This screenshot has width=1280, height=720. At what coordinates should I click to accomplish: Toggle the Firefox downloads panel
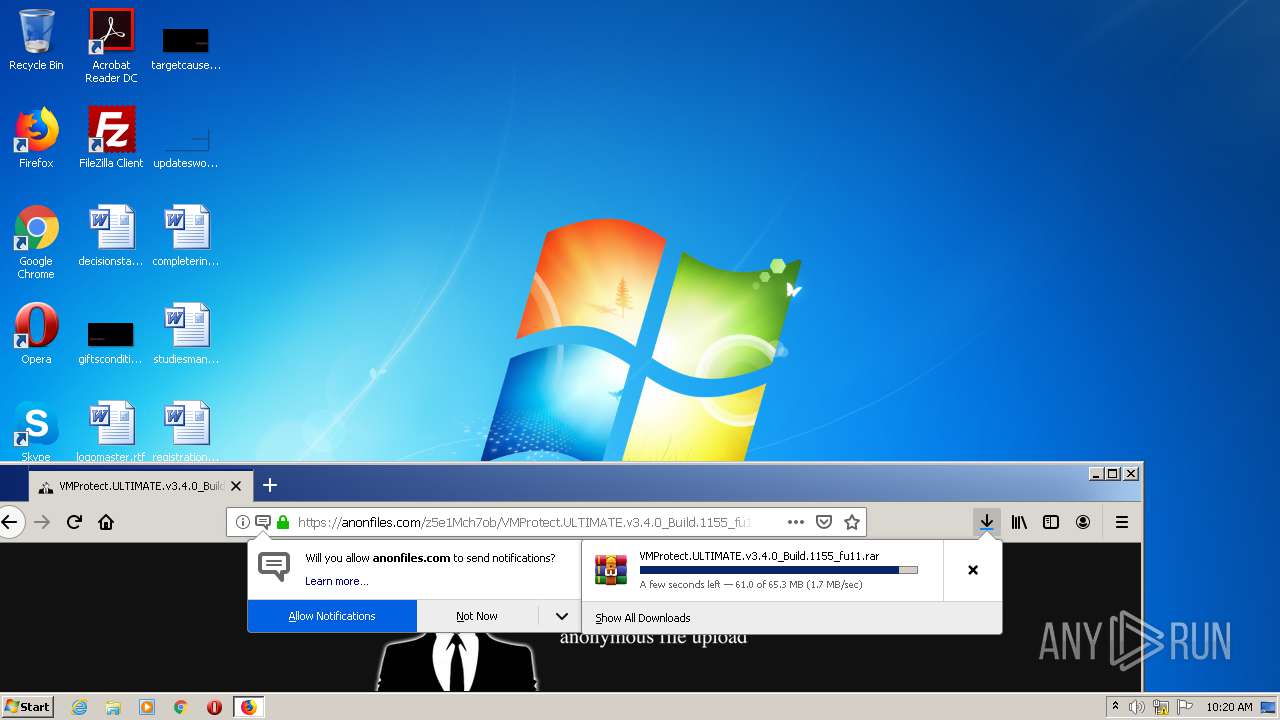pos(986,522)
